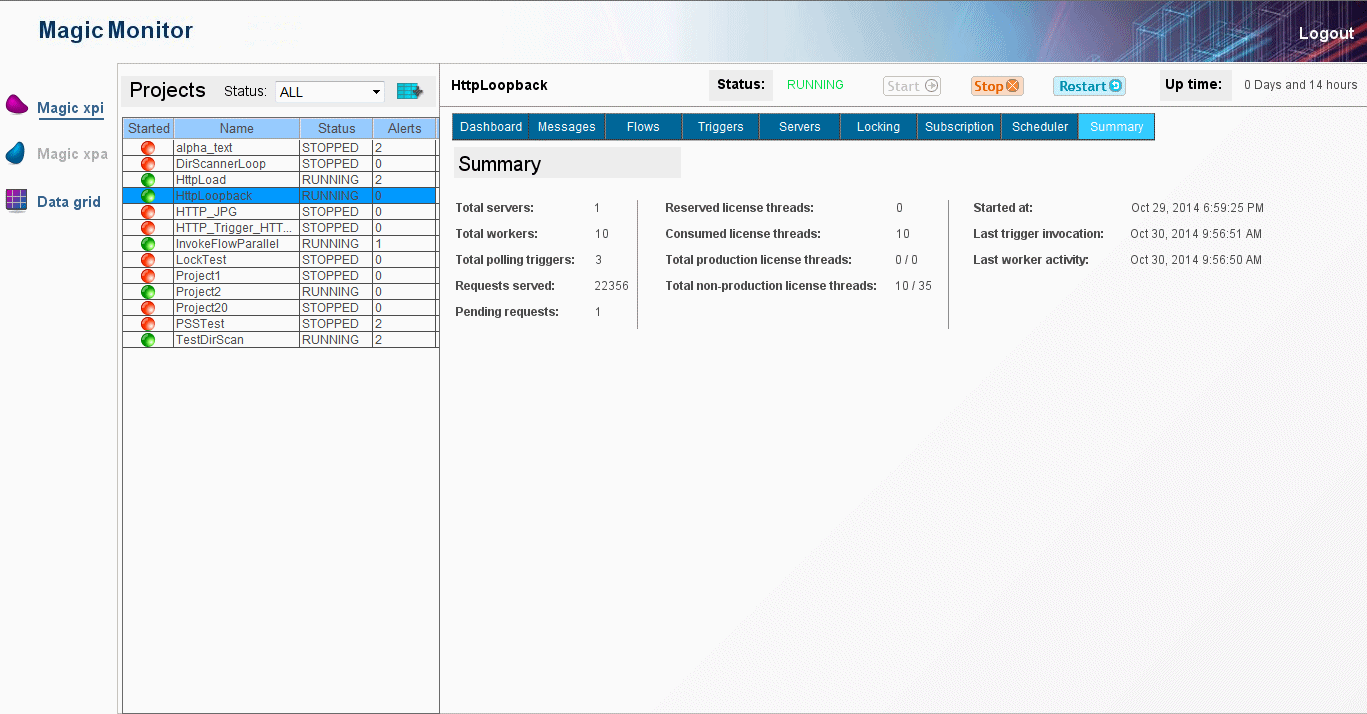Click red status icon for Project20

(x=148, y=308)
